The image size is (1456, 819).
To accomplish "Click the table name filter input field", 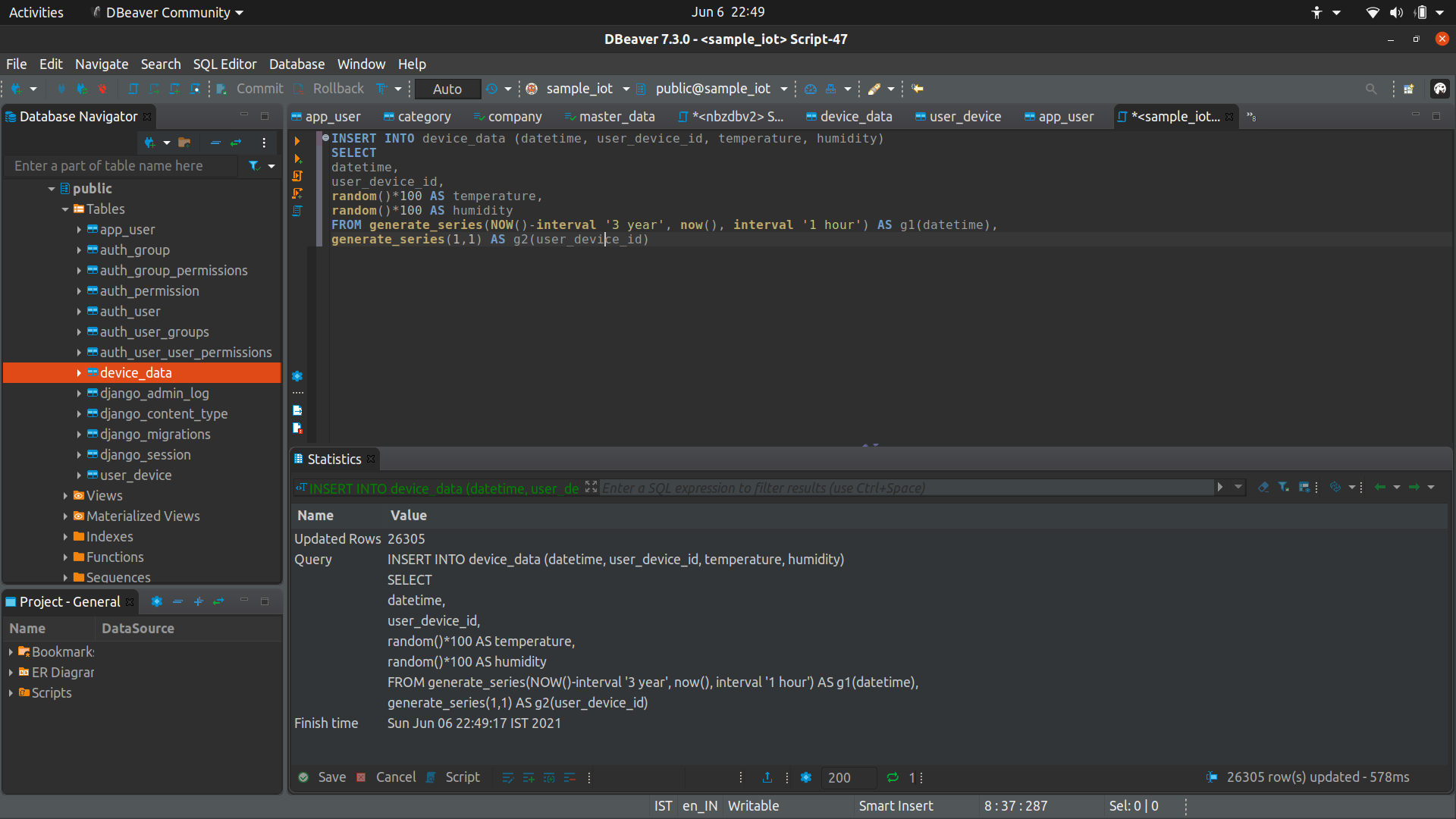I will coord(121,165).
